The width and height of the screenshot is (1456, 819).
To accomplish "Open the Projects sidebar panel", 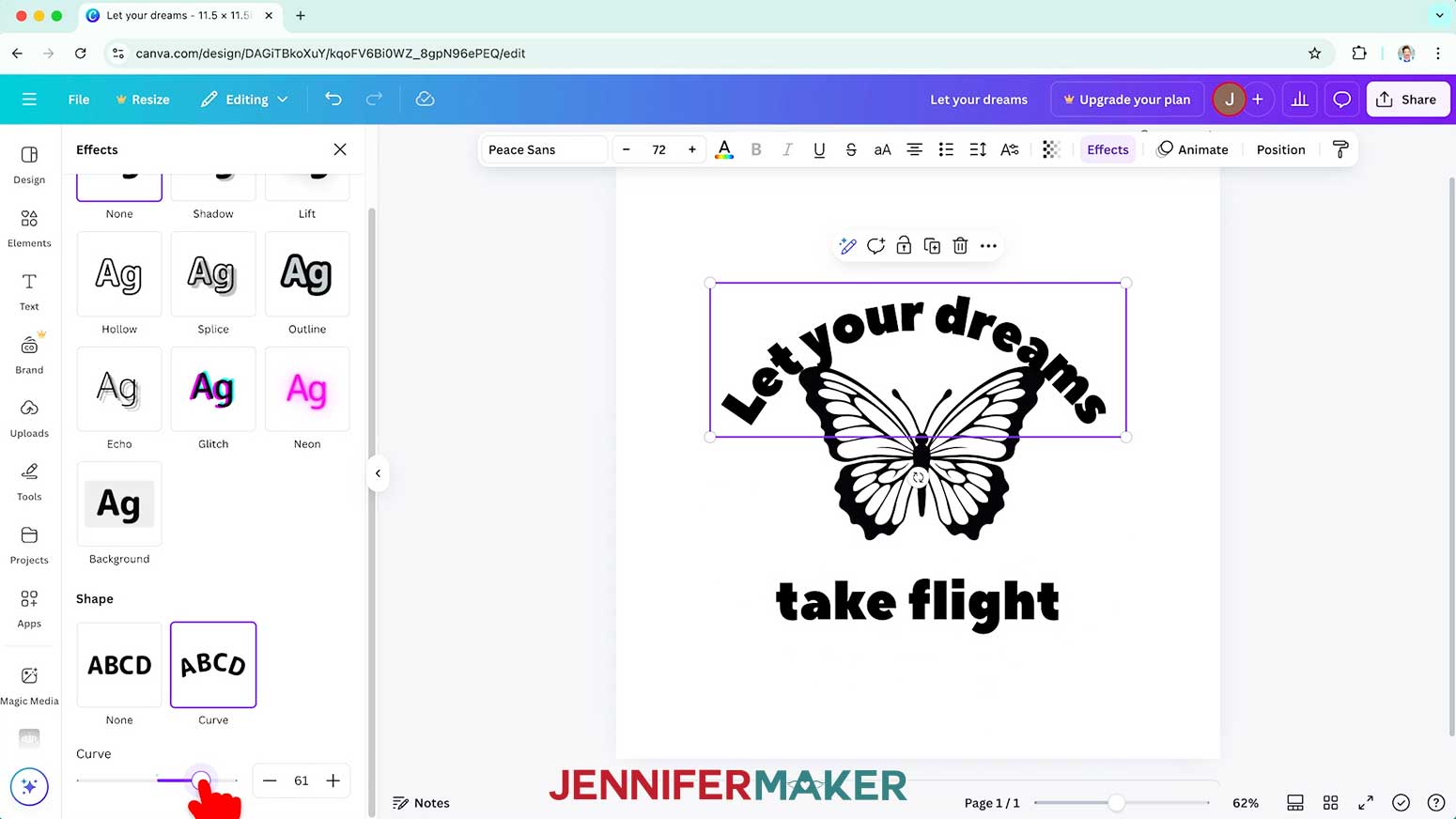I will pyautogui.click(x=29, y=545).
